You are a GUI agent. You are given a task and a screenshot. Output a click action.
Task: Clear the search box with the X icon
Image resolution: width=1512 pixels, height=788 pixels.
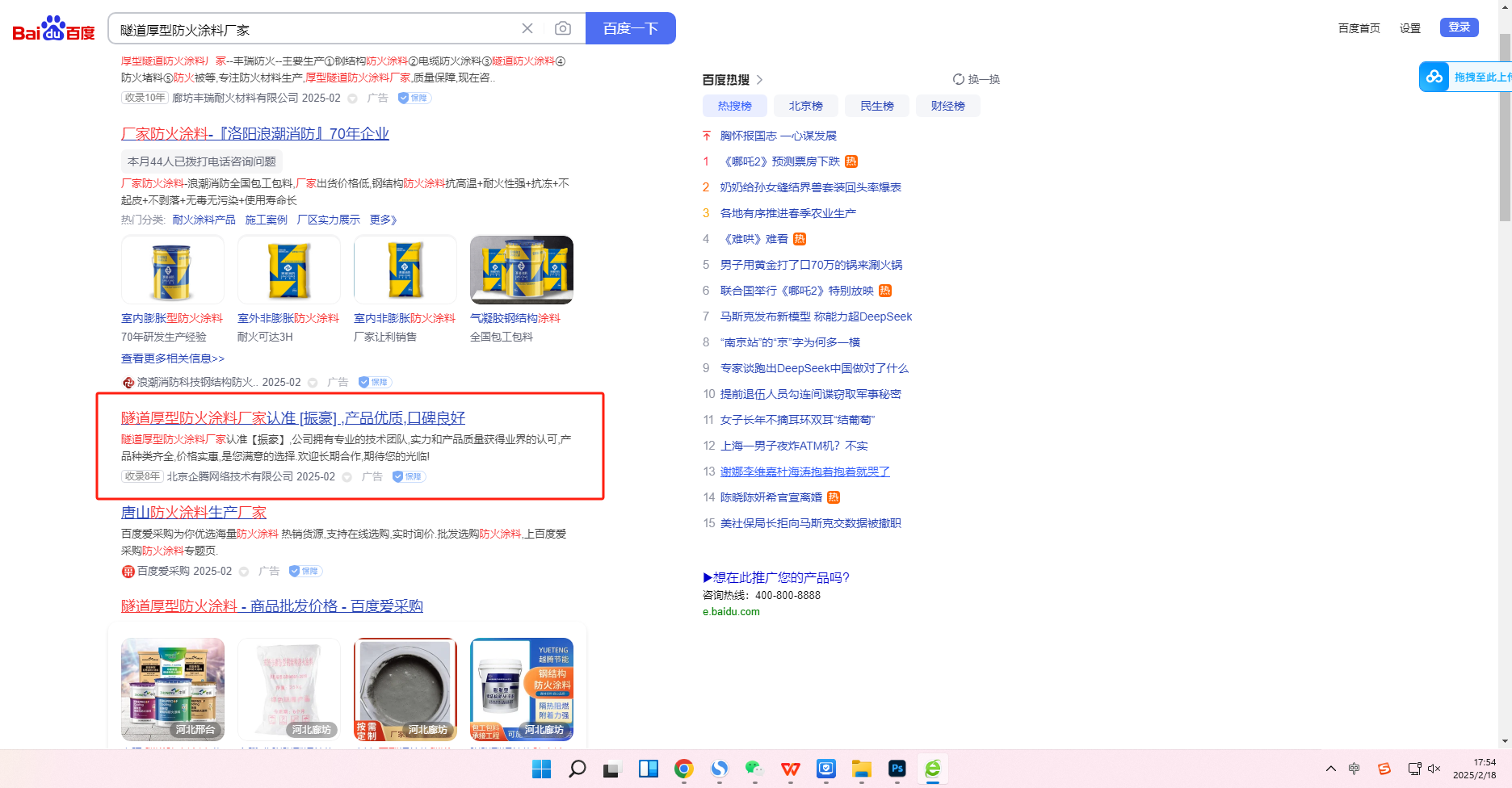(x=527, y=29)
